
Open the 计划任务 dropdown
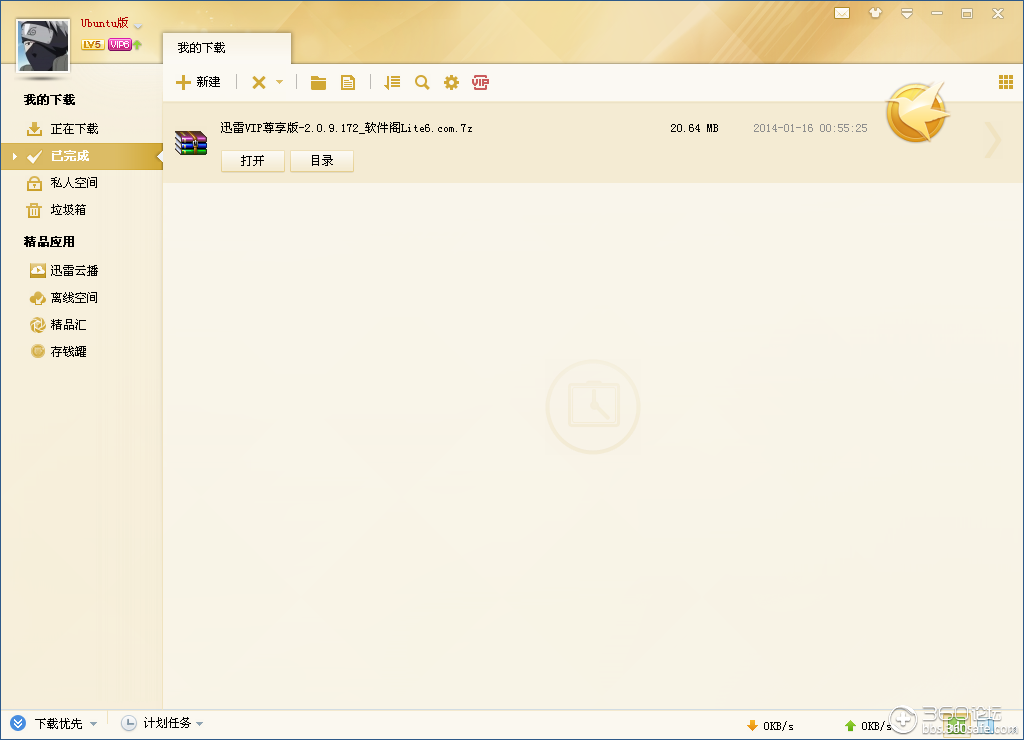pos(199,724)
